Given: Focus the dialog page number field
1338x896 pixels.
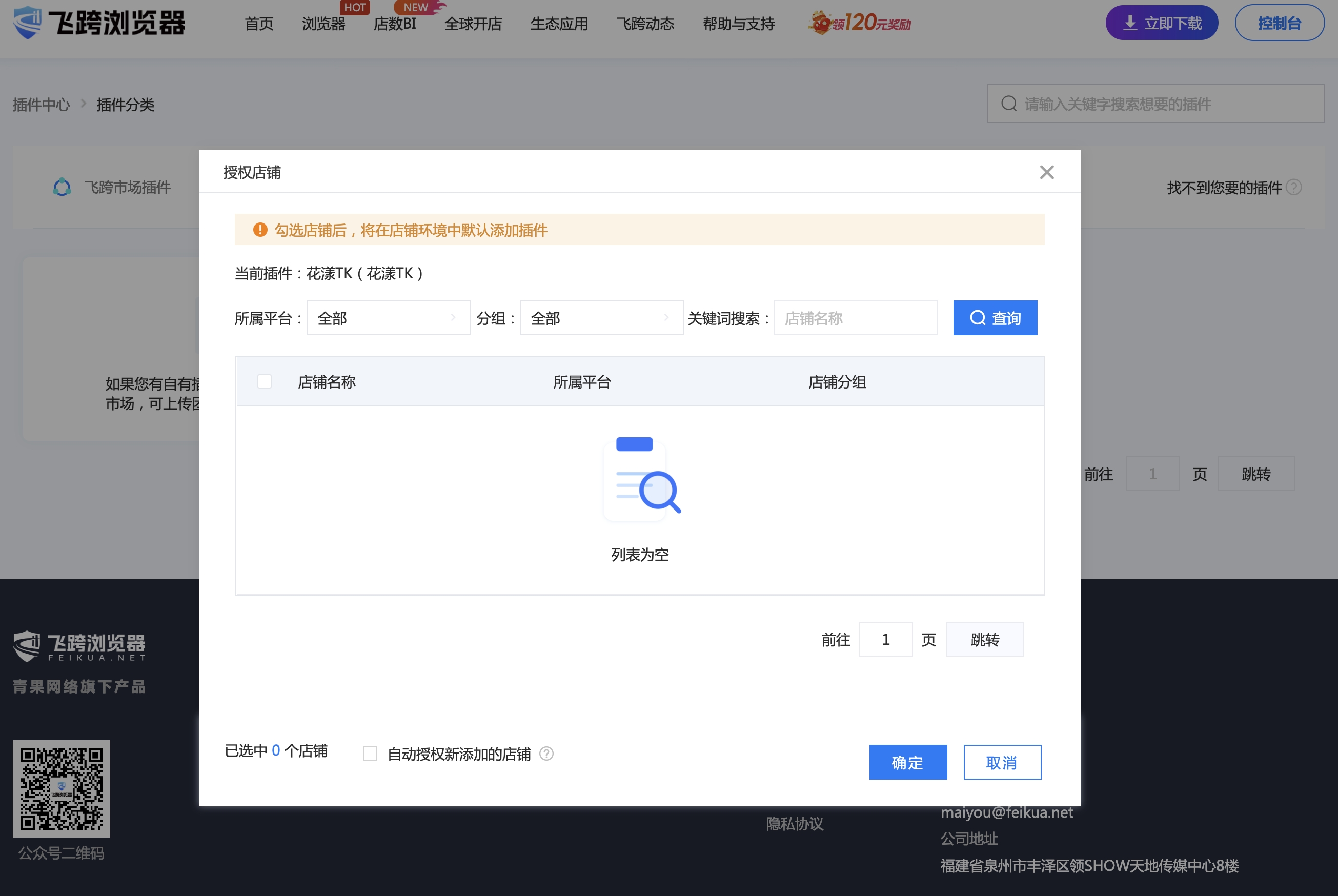Looking at the screenshot, I should 885,639.
